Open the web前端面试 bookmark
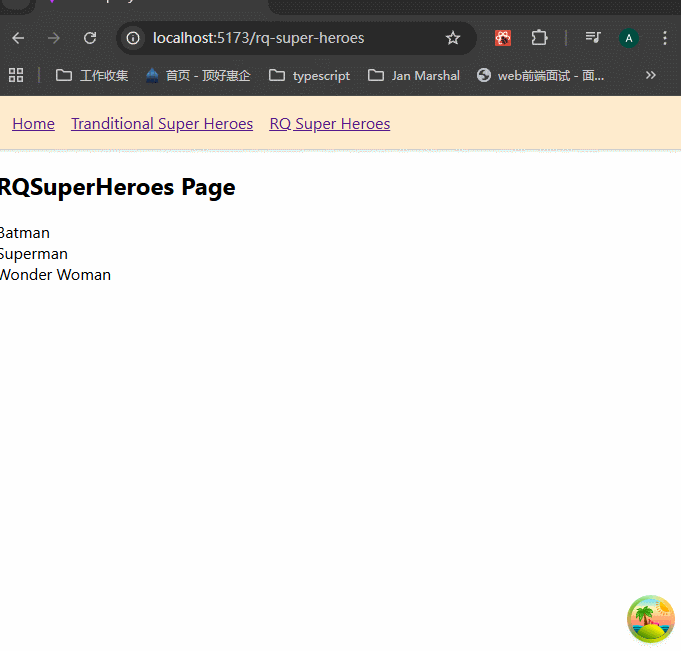The width and height of the screenshot is (681, 651). [540, 75]
